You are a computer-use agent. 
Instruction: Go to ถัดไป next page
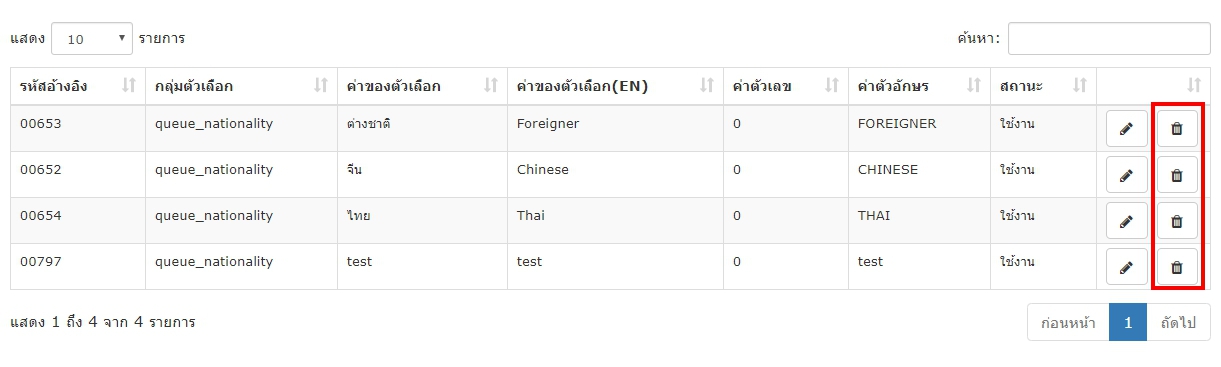(x=1178, y=323)
